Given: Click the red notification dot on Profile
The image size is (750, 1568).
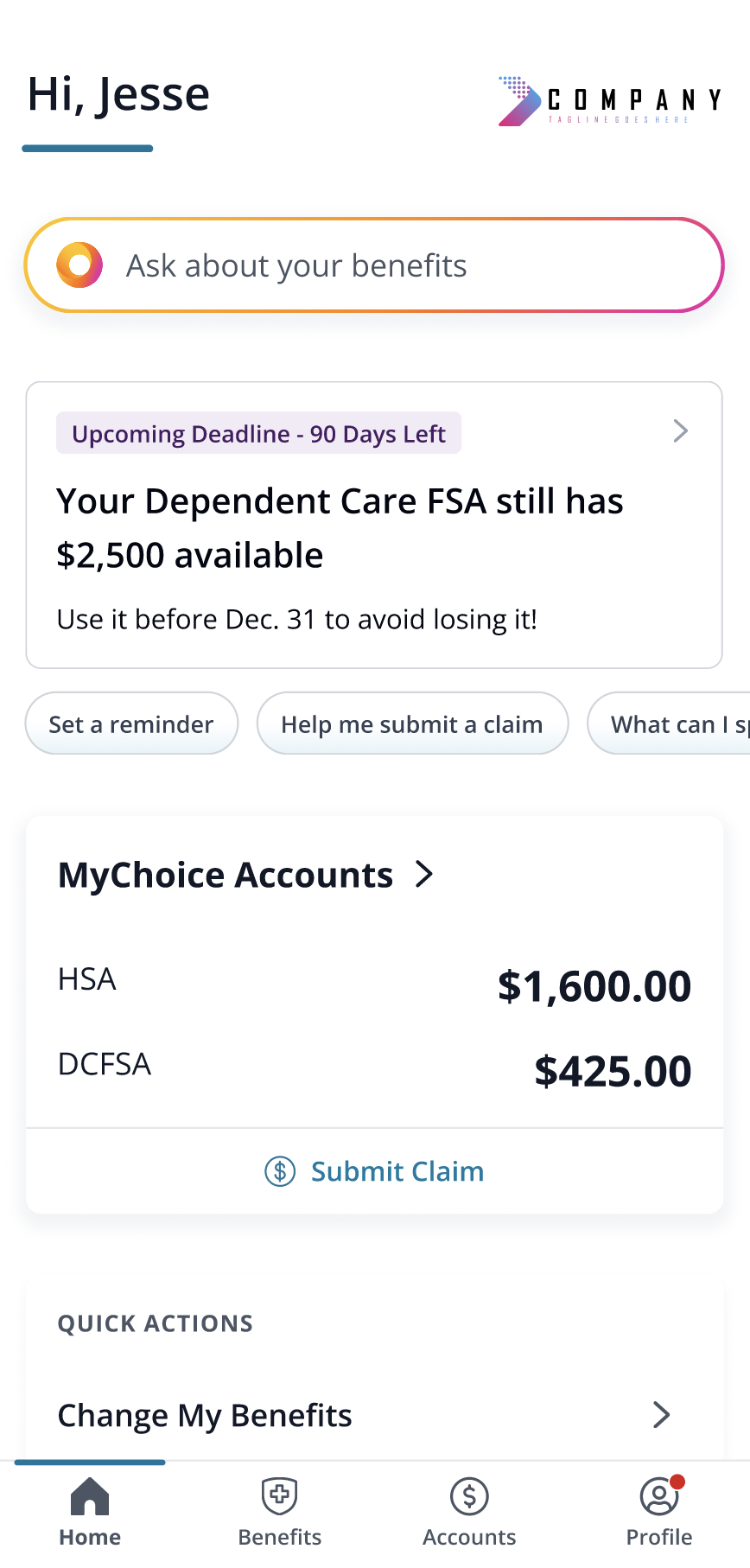Looking at the screenshot, I should [677, 1482].
